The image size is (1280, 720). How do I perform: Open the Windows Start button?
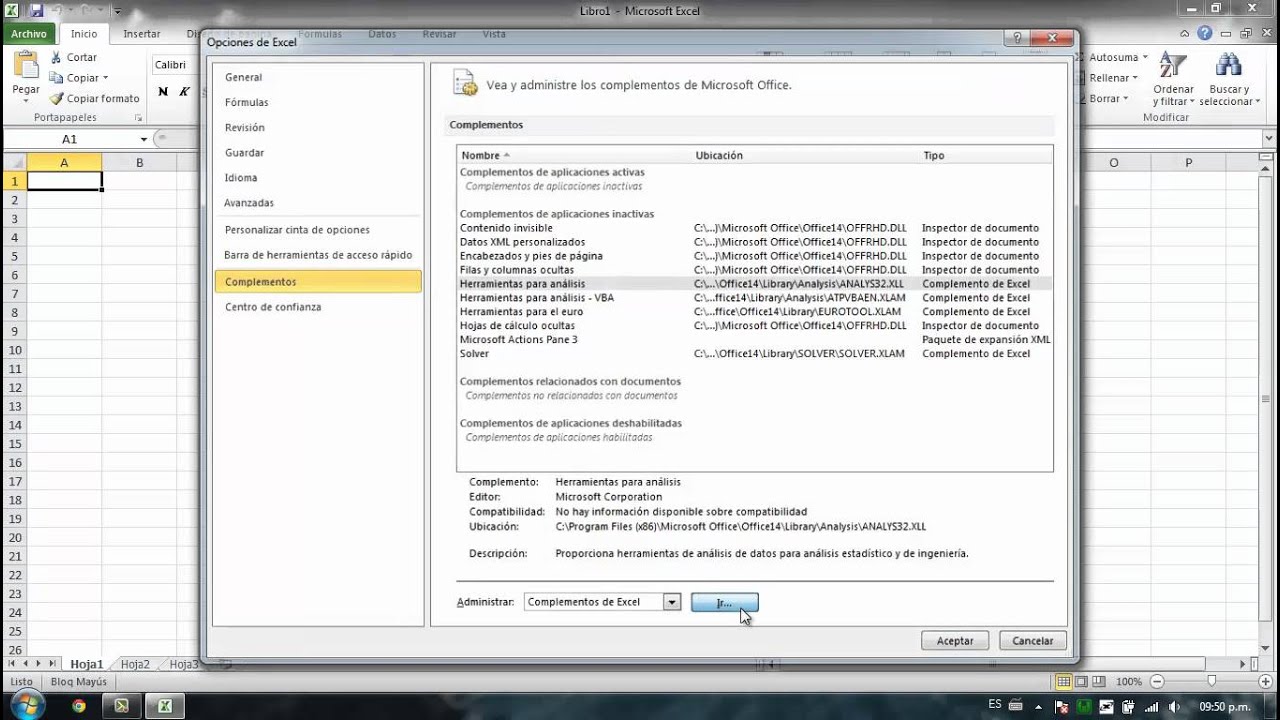(x=27, y=705)
